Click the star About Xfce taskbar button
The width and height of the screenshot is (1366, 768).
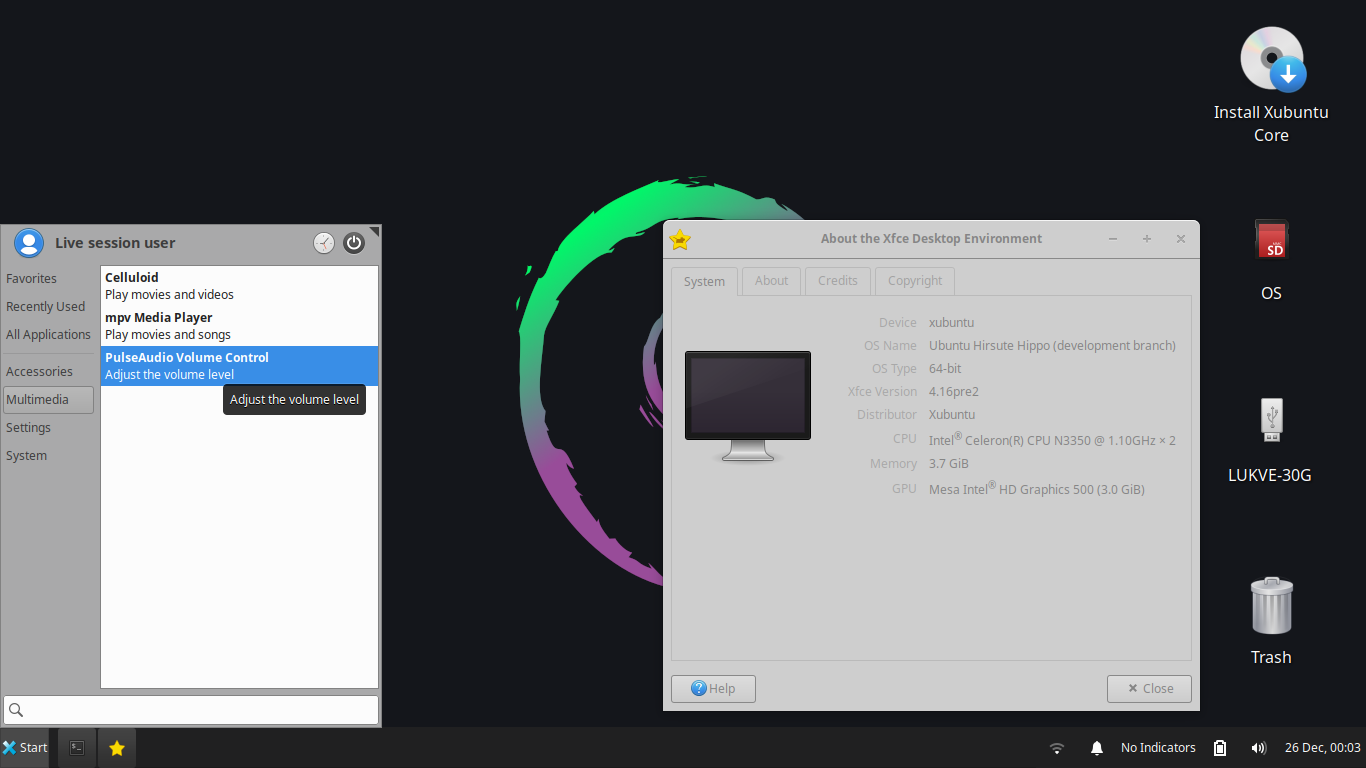117,747
